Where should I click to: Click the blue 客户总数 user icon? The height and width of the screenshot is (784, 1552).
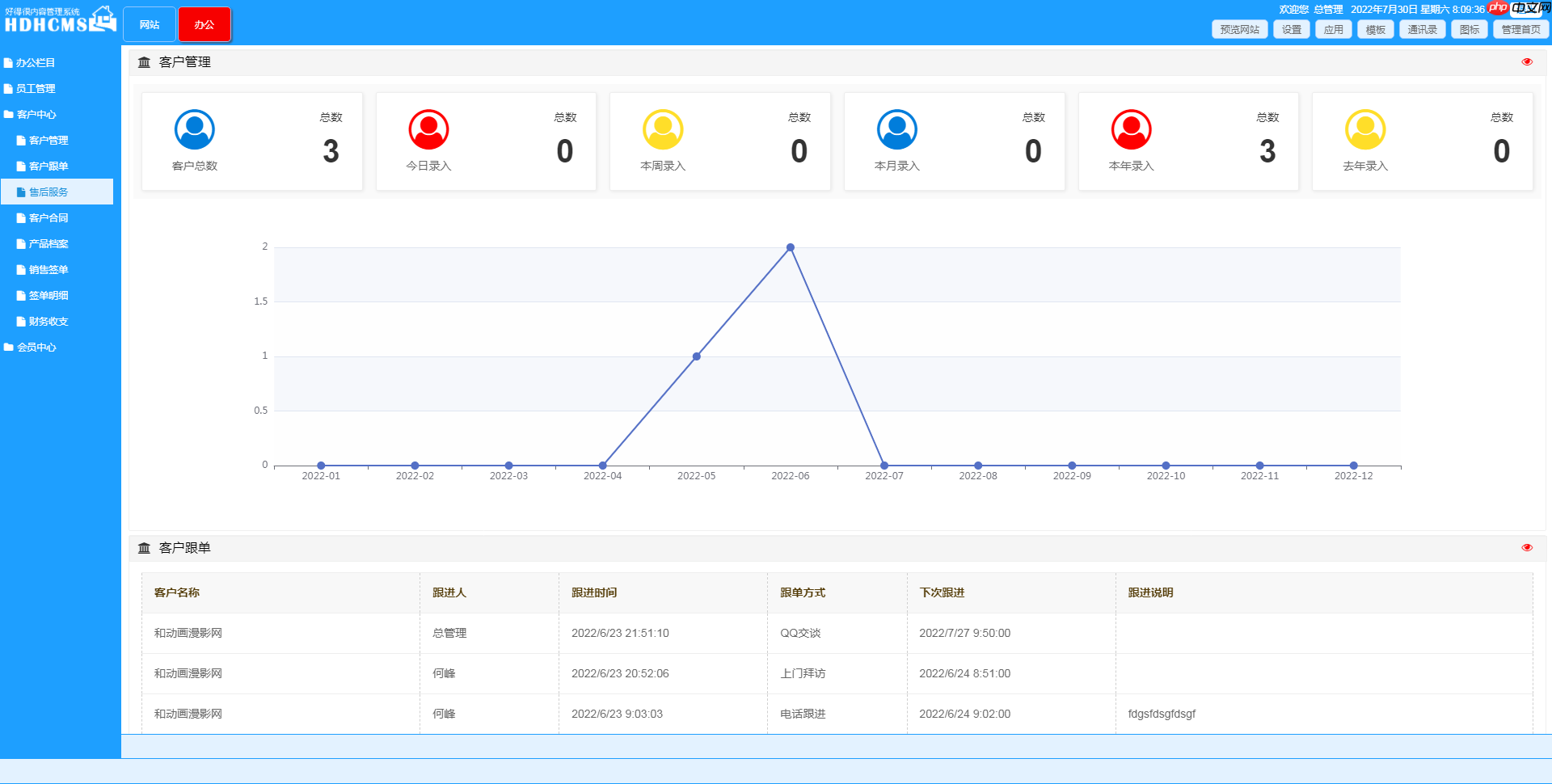click(x=193, y=129)
